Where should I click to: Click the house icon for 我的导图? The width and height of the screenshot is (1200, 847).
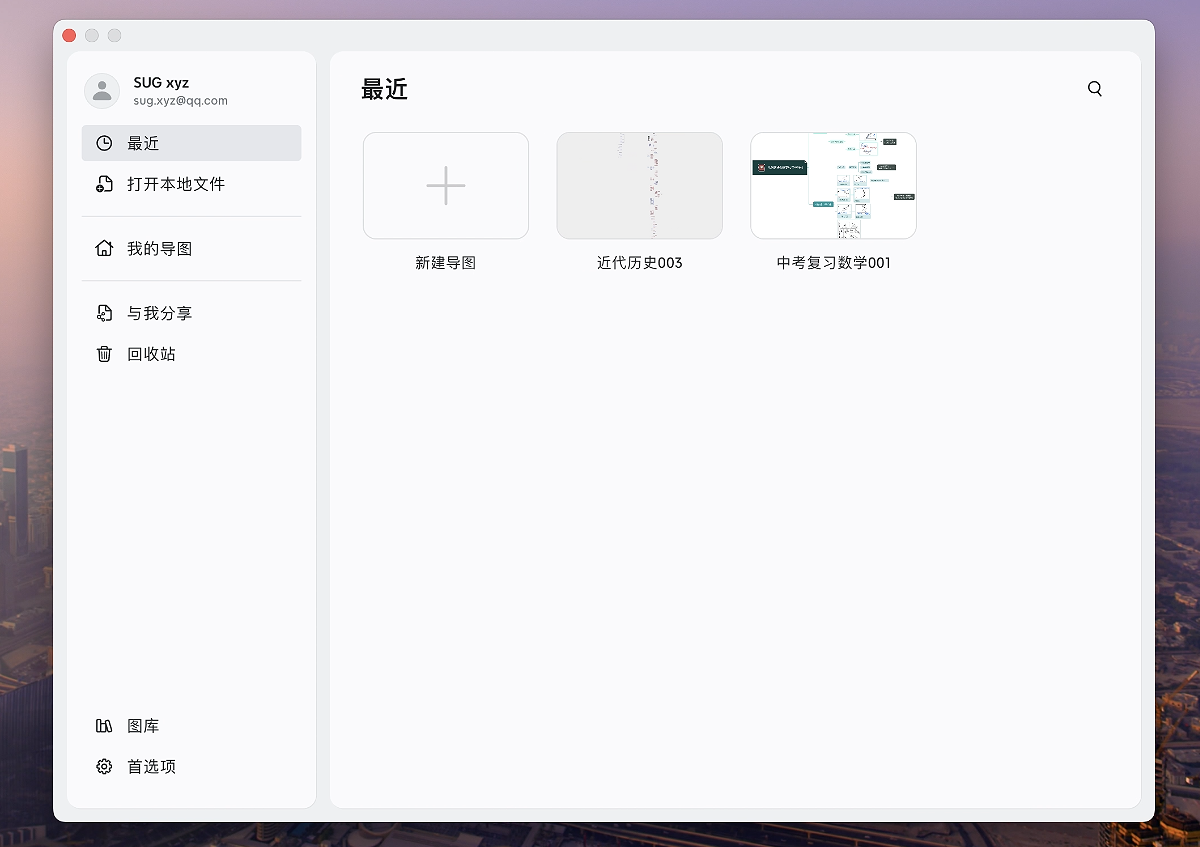click(x=104, y=248)
